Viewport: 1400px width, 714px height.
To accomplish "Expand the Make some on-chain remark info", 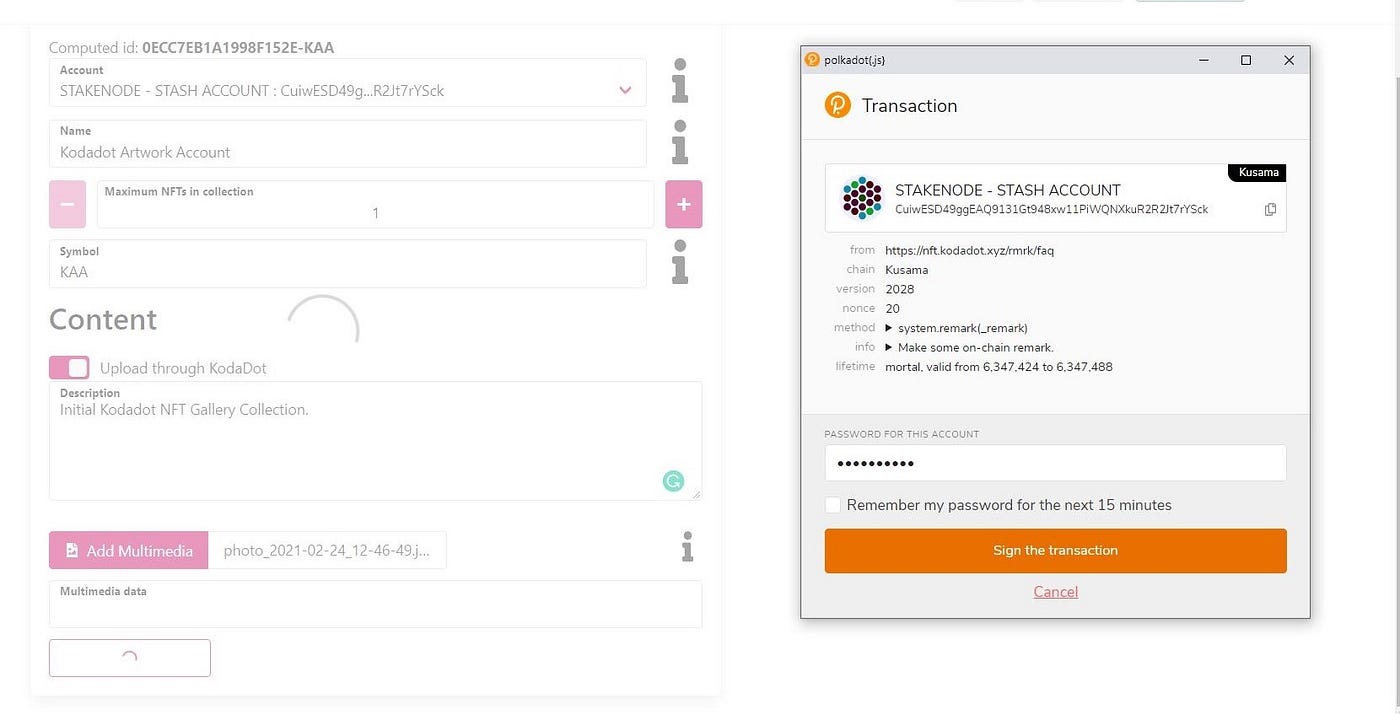I will [888, 347].
